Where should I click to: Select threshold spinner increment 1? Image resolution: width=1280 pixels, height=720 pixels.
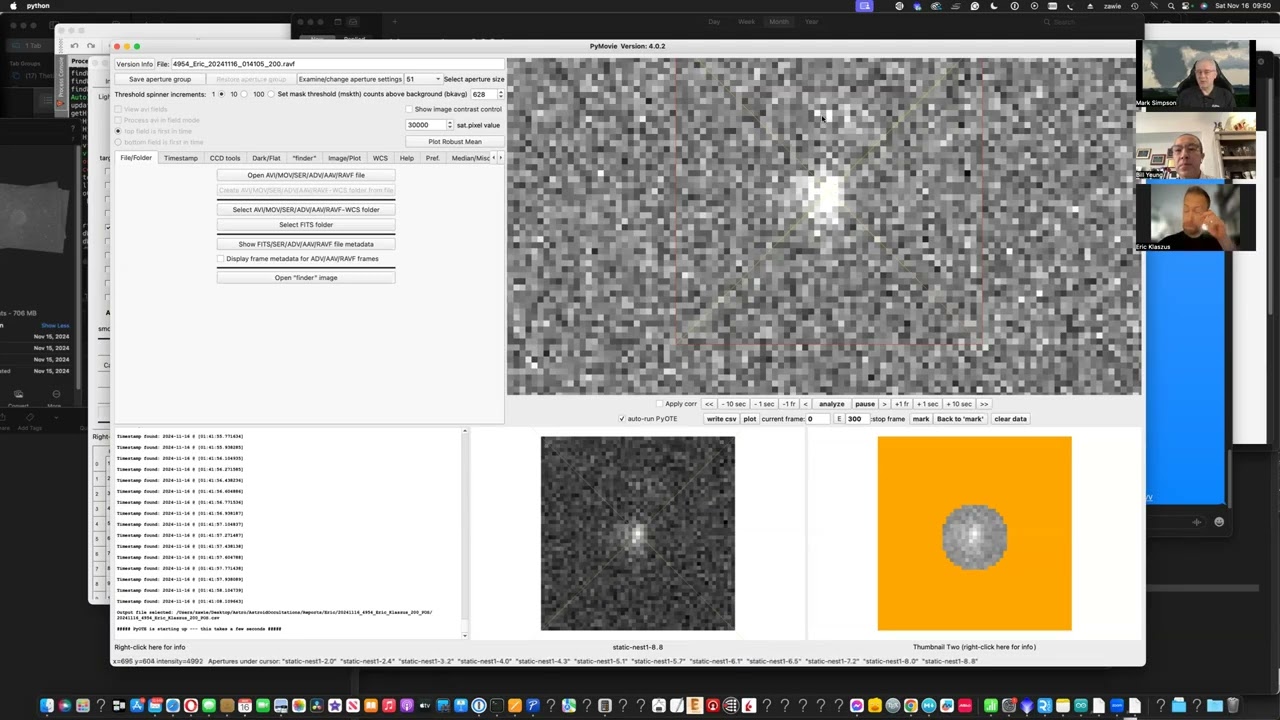pos(221,94)
